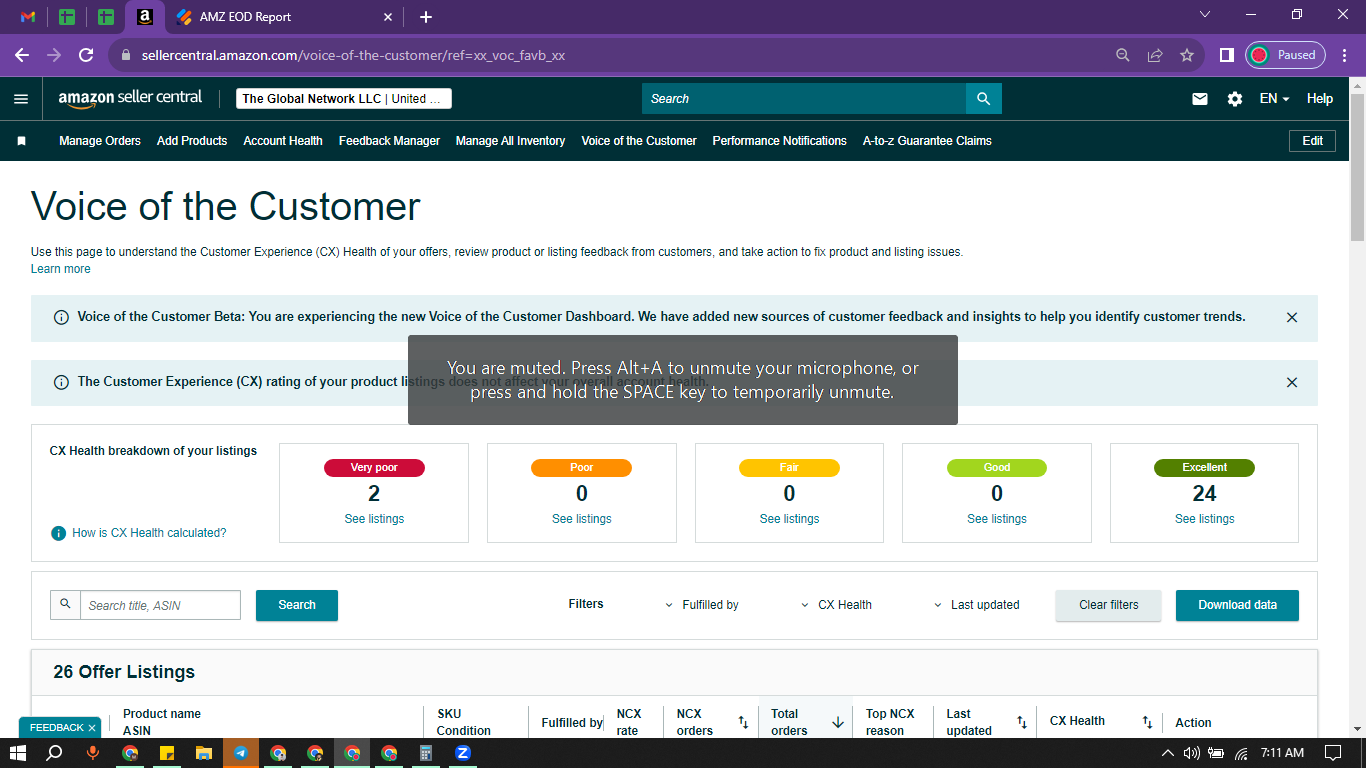
Task: Click the magnifier icon beside the title search field
Action: pos(66,604)
